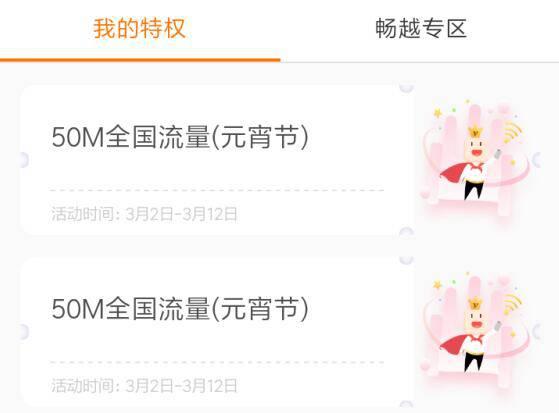Tap the second card's 活动时间: 3月2日-3月12日 text
Image resolution: width=559 pixels, height=413 pixels.
pos(144,386)
